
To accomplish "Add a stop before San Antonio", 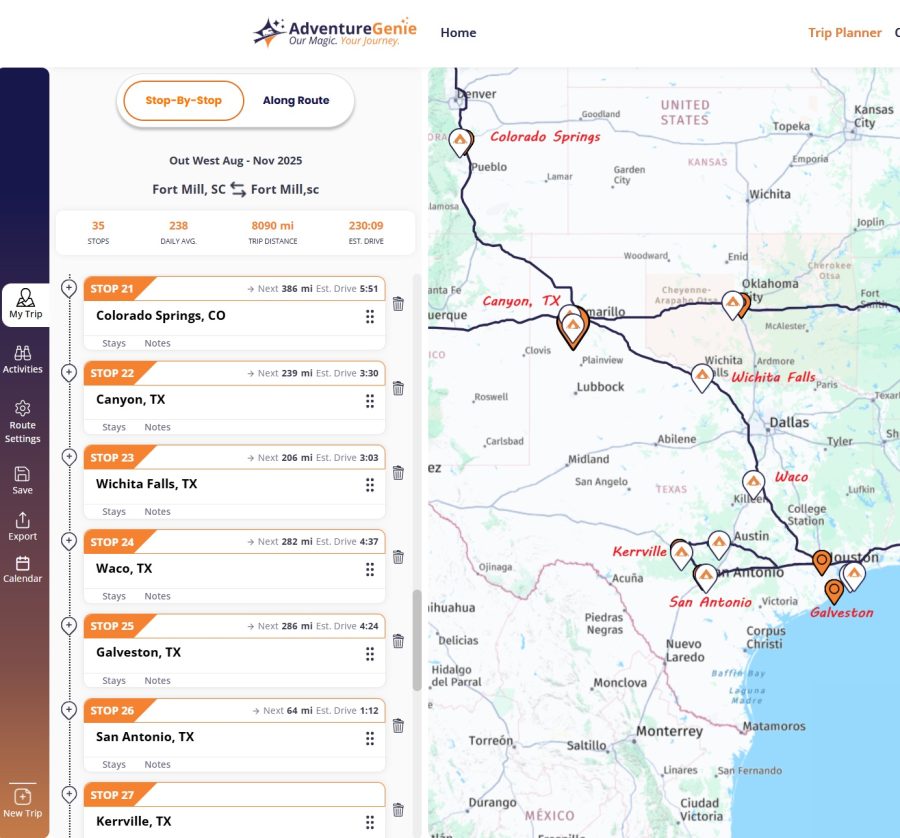I will [x=69, y=710].
